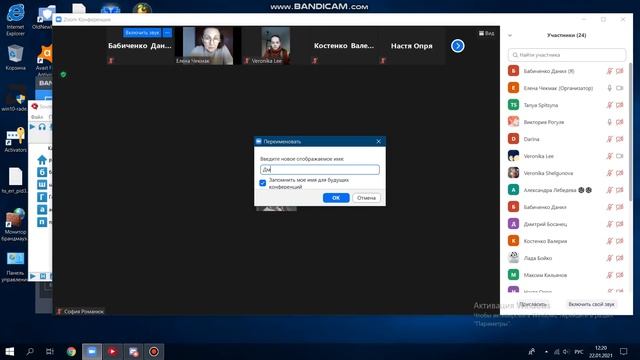Open Windows taskbar search
640x360 pixels.
tap(30, 351)
